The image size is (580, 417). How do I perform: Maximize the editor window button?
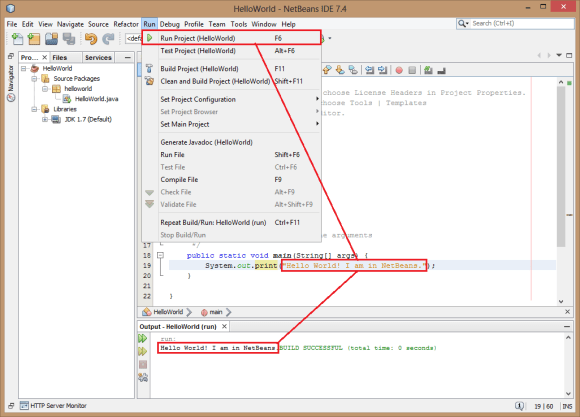point(569,56)
